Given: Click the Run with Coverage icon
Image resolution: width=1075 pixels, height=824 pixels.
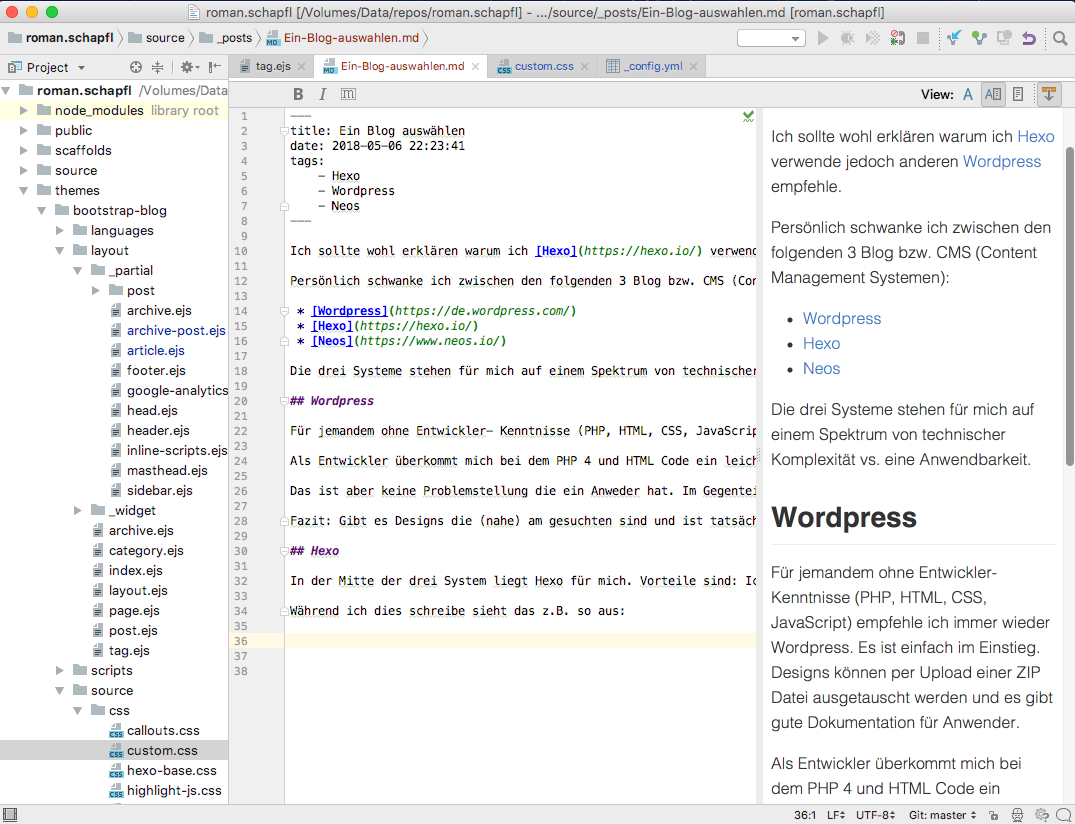Looking at the screenshot, I should click(x=872, y=38).
